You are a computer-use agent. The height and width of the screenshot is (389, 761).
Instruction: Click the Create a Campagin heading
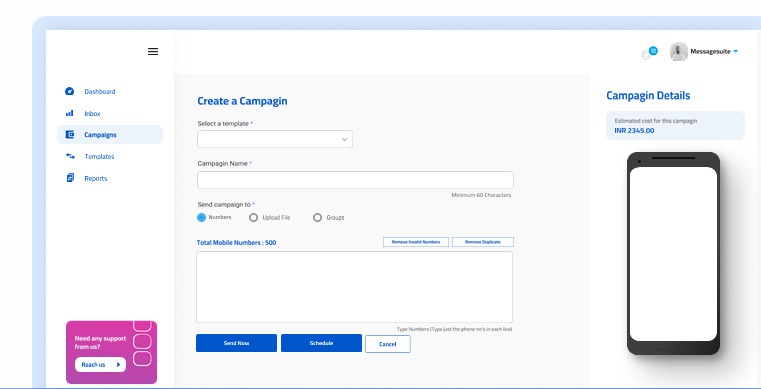pos(242,101)
